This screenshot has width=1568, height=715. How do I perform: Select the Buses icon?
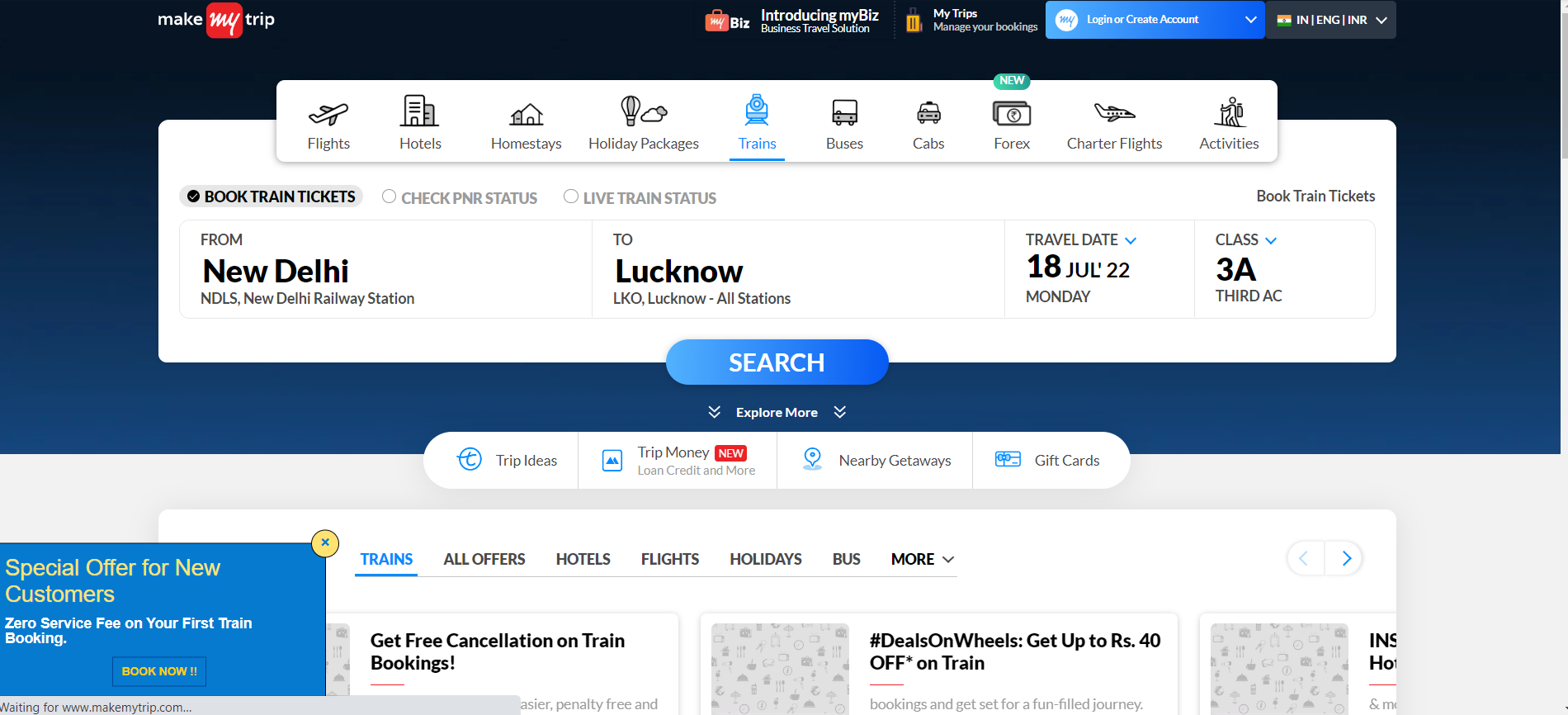844,112
